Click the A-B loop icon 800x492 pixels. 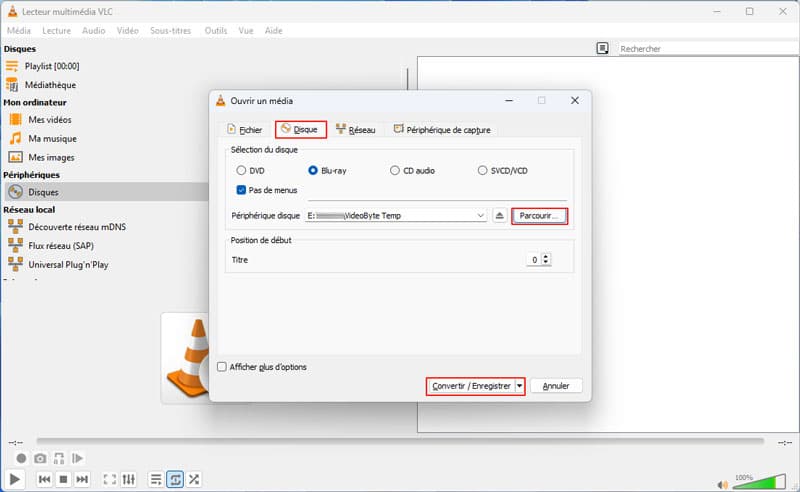[x=59, y=458]
